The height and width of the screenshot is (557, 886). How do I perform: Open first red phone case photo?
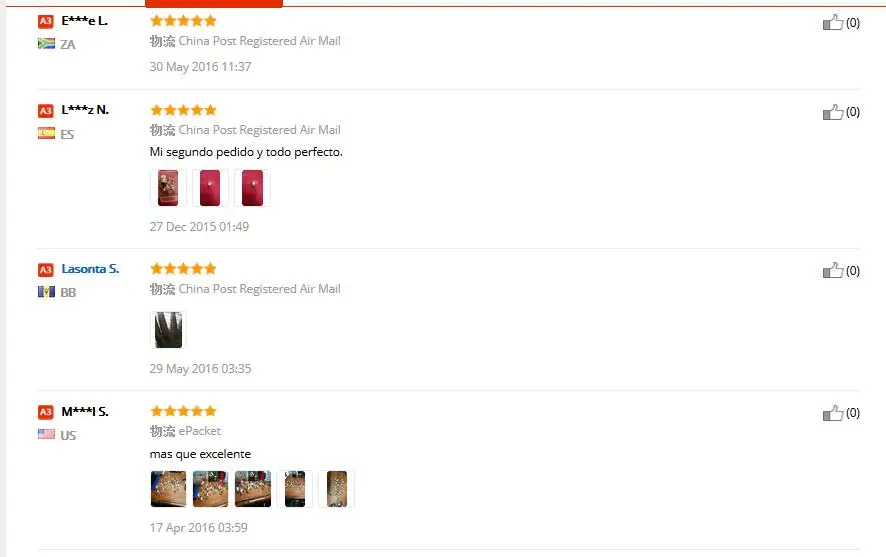tap(168, 188)
